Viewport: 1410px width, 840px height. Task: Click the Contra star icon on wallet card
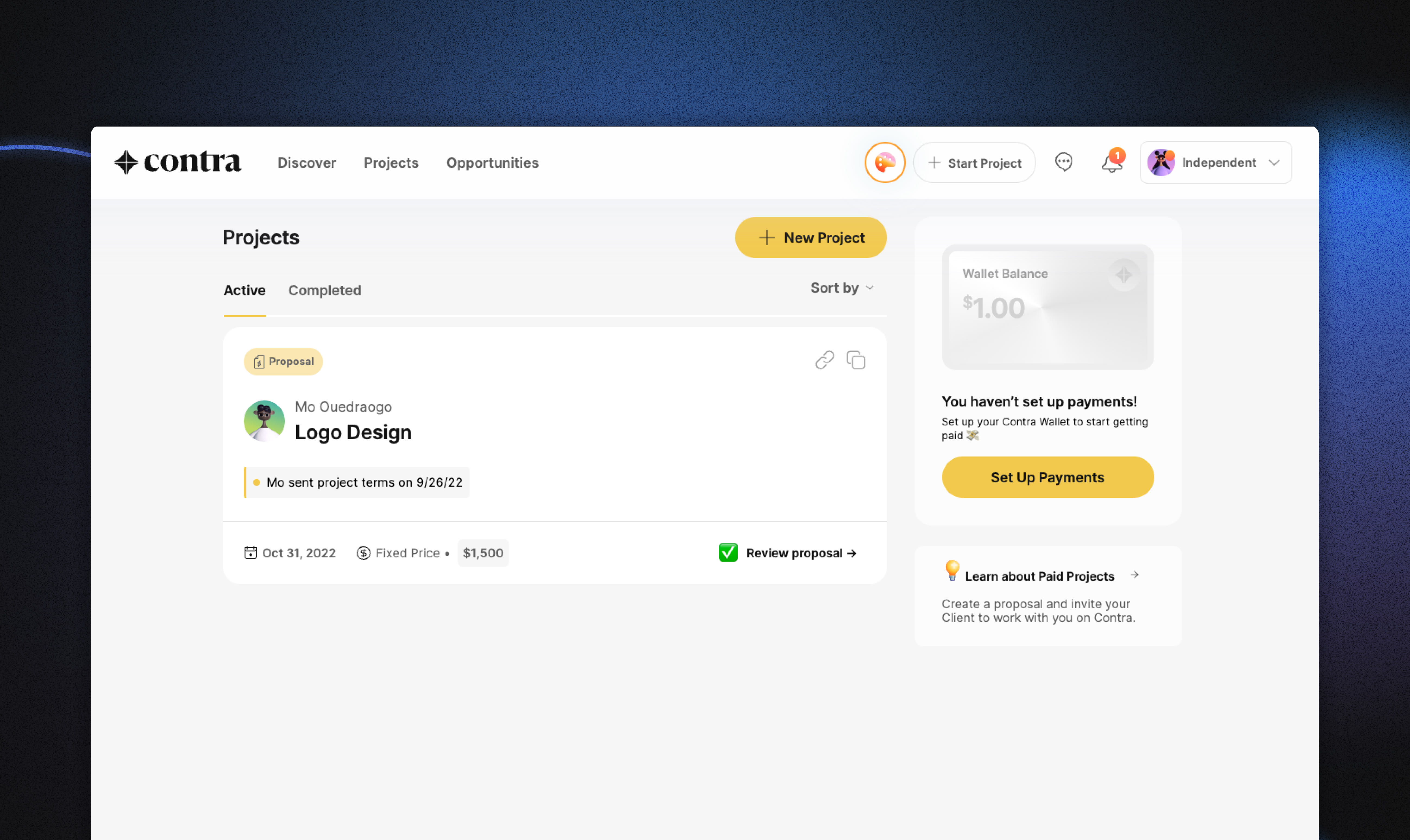(1124, 276)
